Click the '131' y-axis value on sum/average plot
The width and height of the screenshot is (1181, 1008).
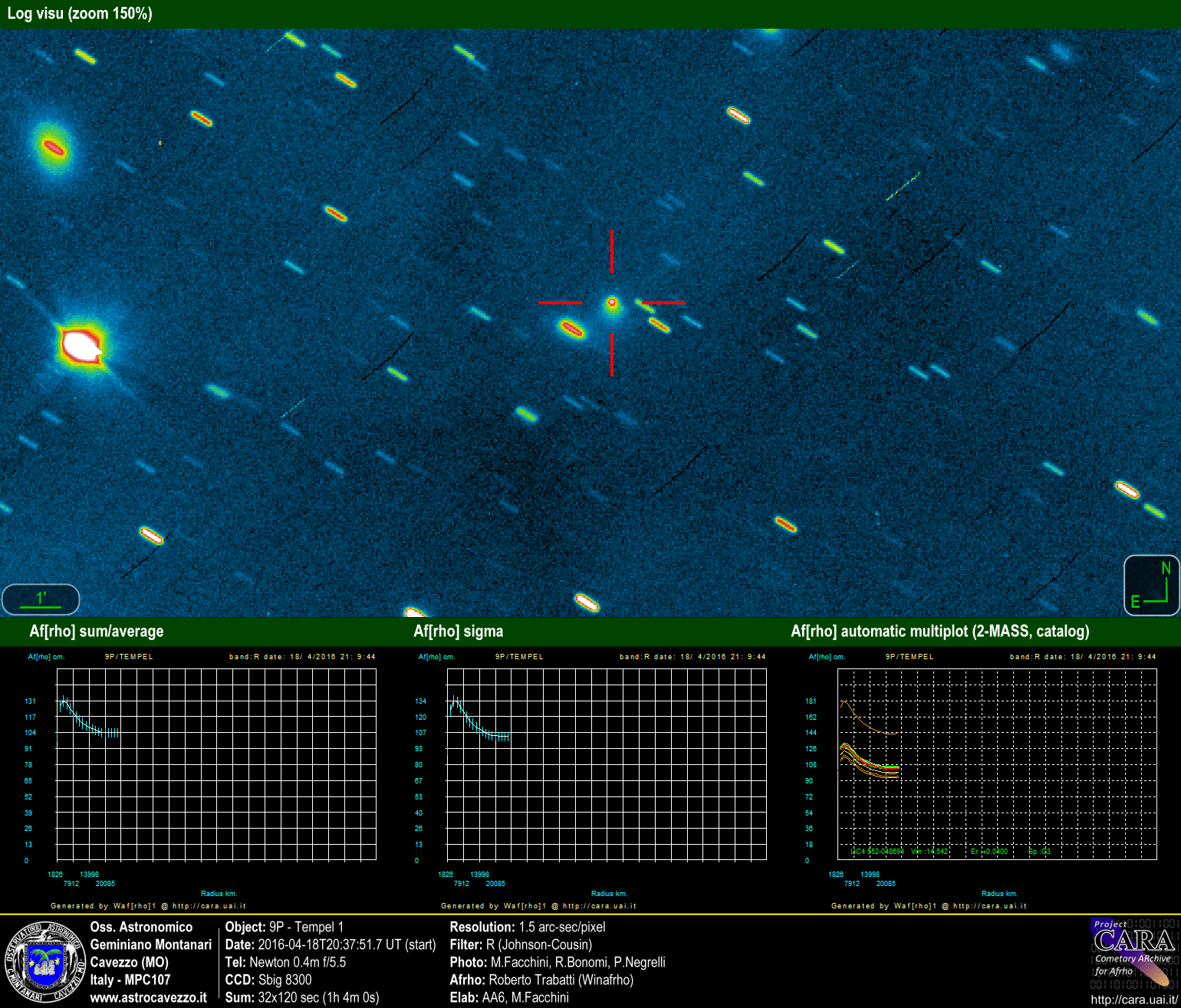(x=30, y=701)
